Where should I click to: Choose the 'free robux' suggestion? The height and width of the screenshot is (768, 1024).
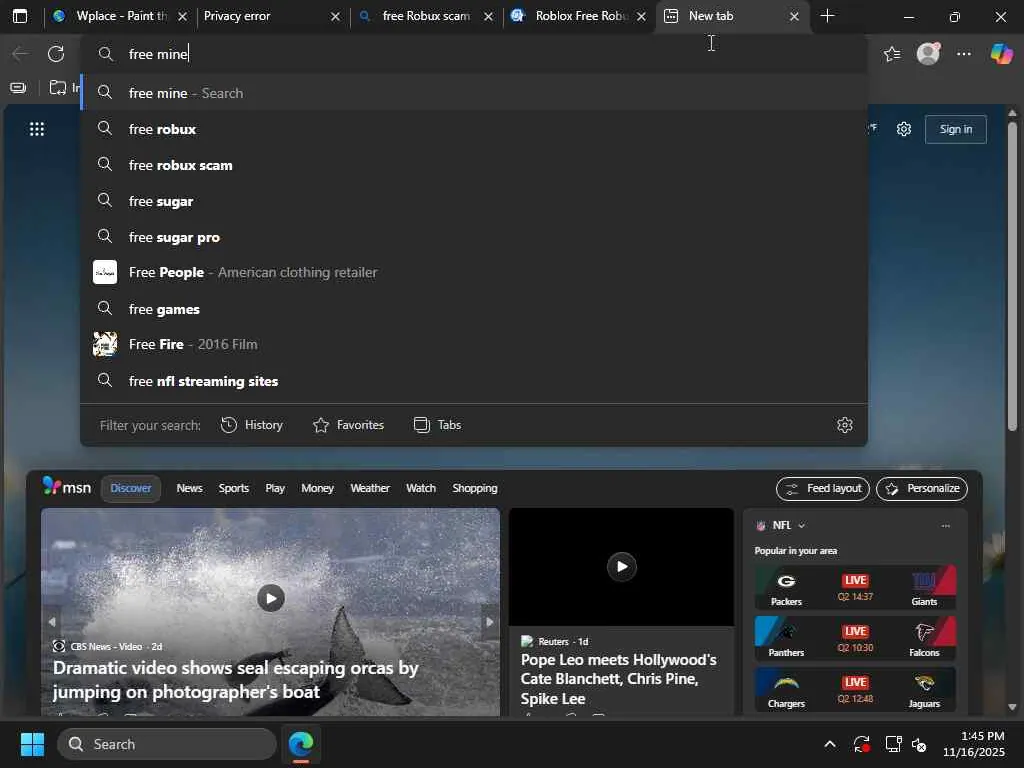pyautogui.click(x=474, y=129)
